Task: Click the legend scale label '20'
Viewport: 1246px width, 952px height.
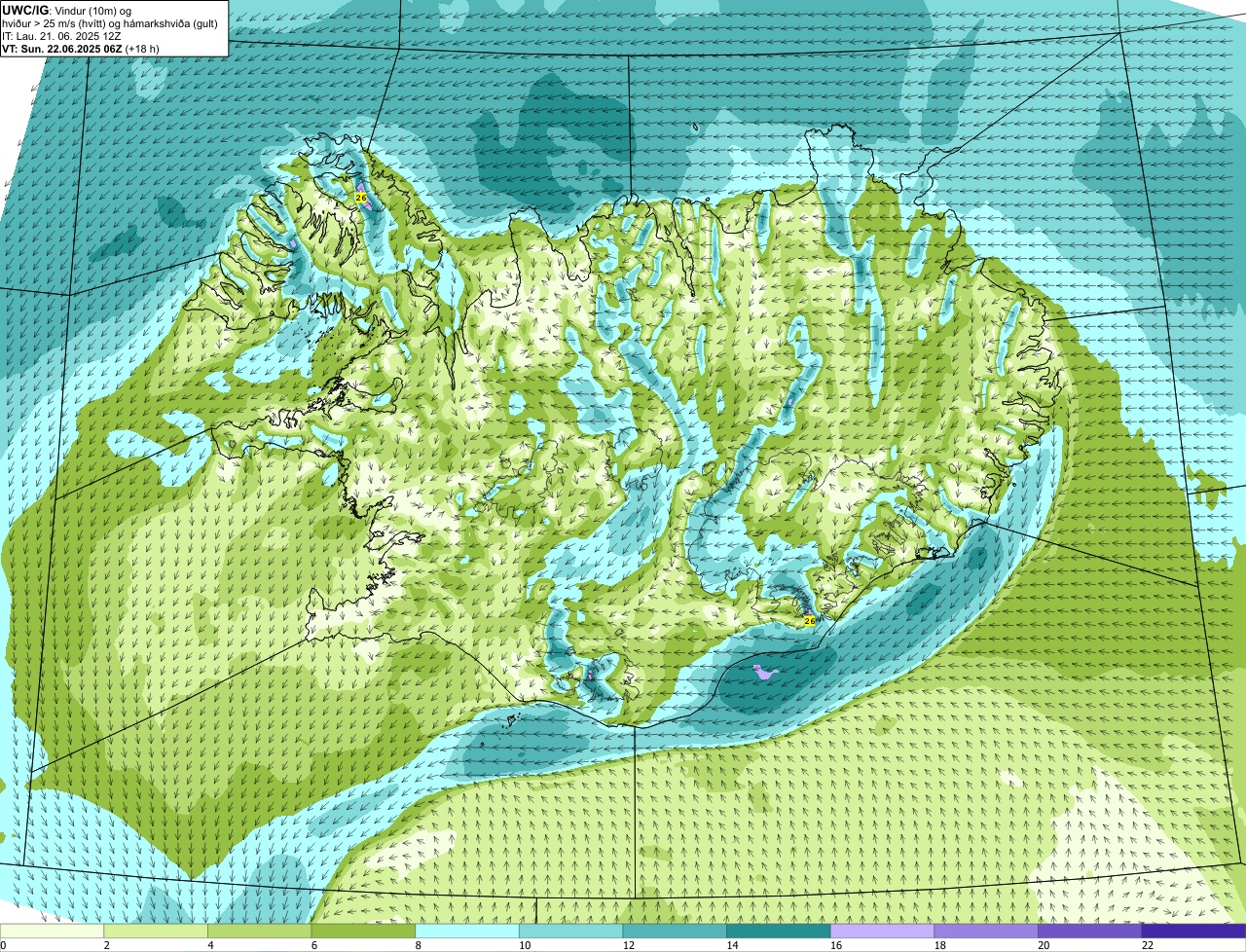Action: click(x=1044, y=945)
